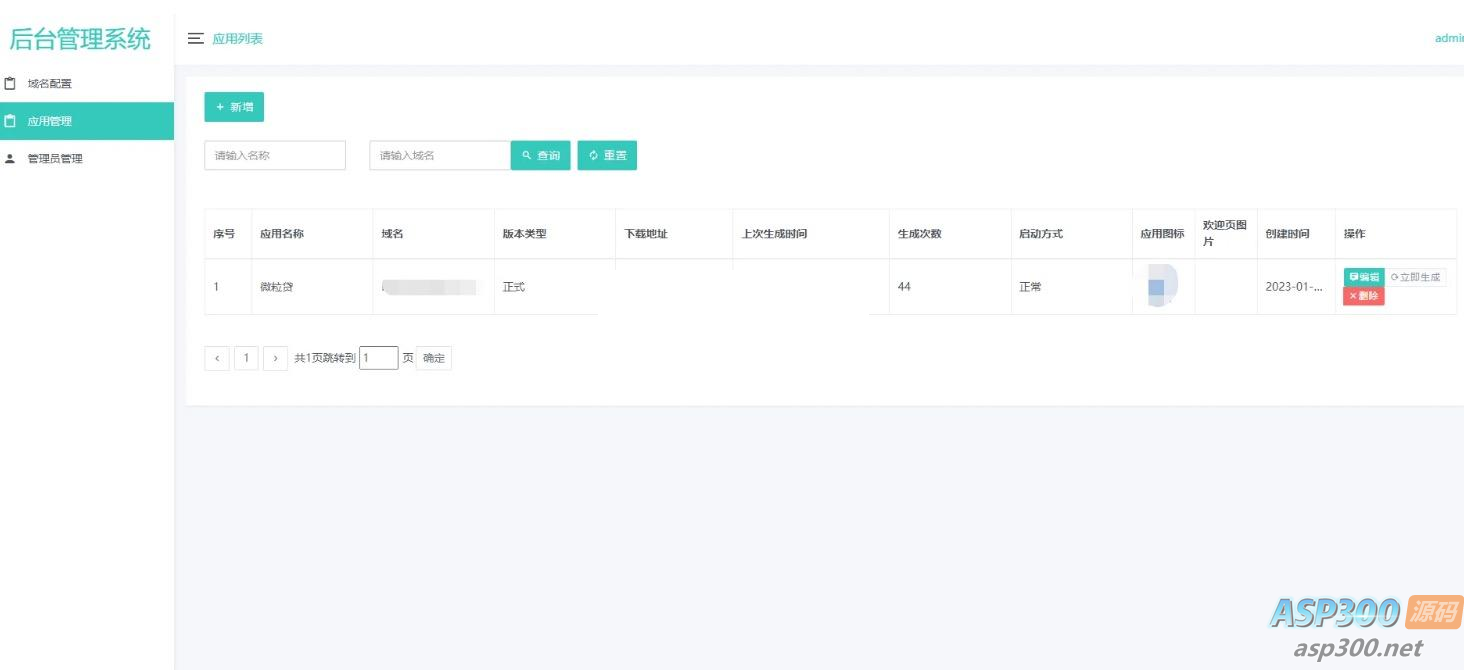Select page 1 in the pagination bar
This screenshot has height=670, width=1464.
pyautogui.click(x=247, y=358)
